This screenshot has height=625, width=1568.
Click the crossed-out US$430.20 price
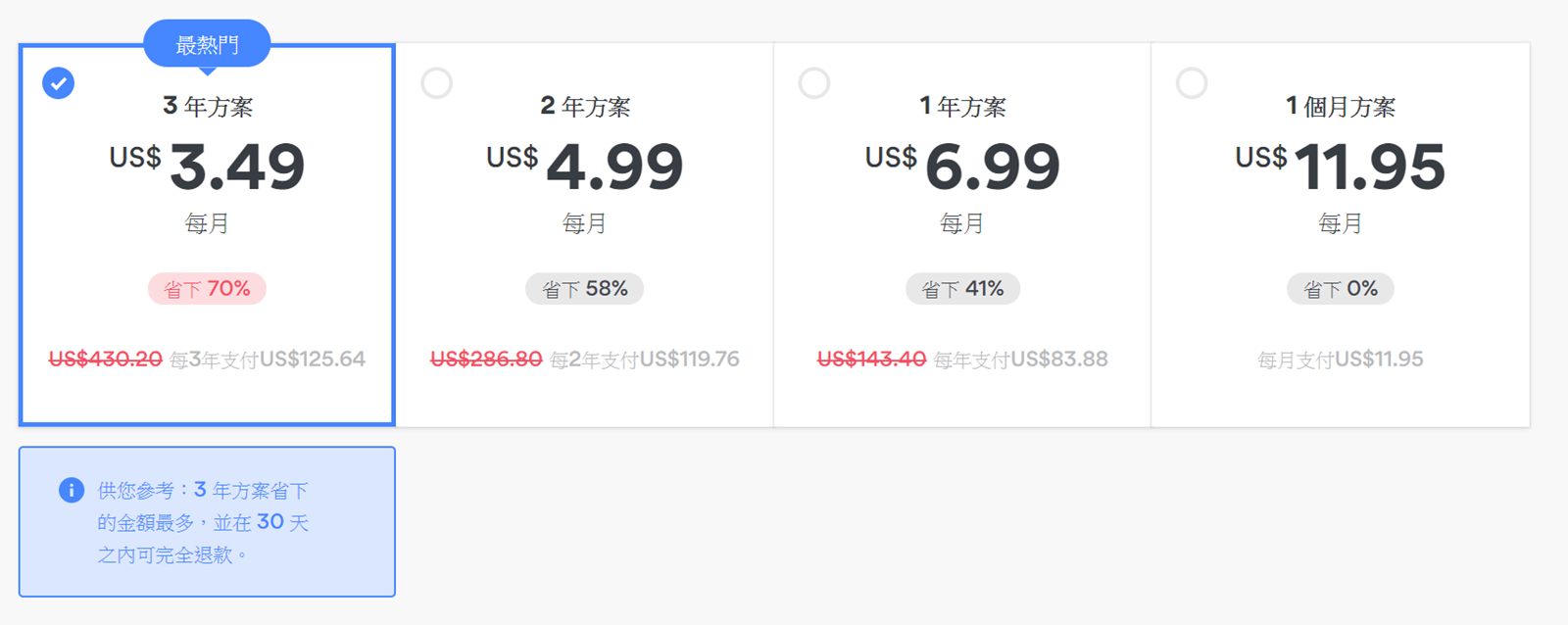pos(106,360)
